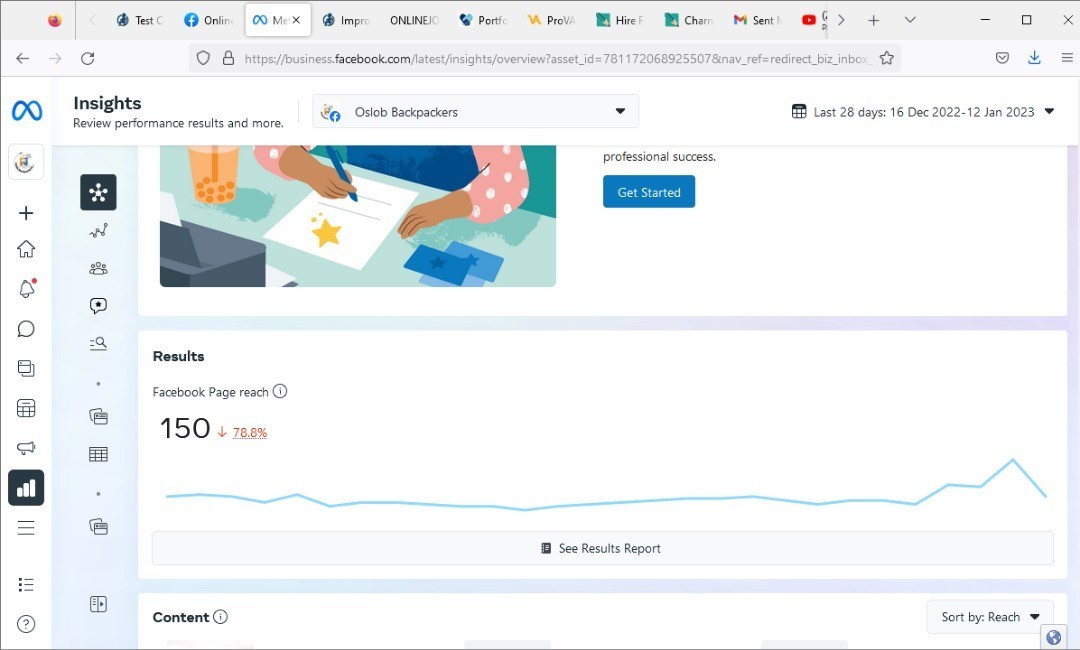Open Save to Pocket icon
Viewport: 1080px width, 650px height.
click(1002, 59)
